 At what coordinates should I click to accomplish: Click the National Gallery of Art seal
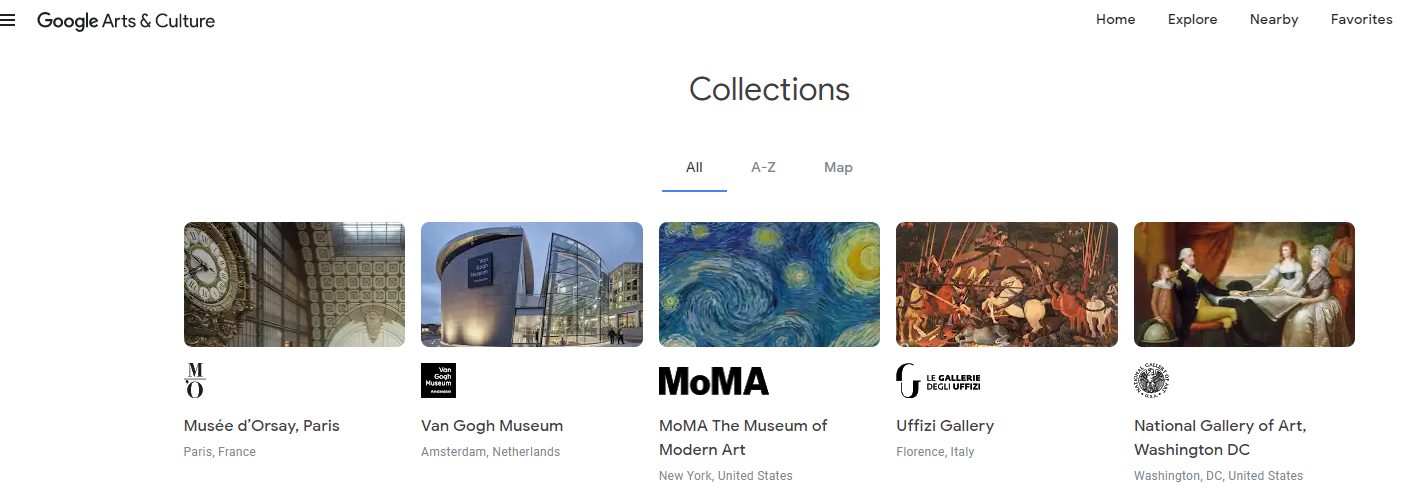(1152, 380)
